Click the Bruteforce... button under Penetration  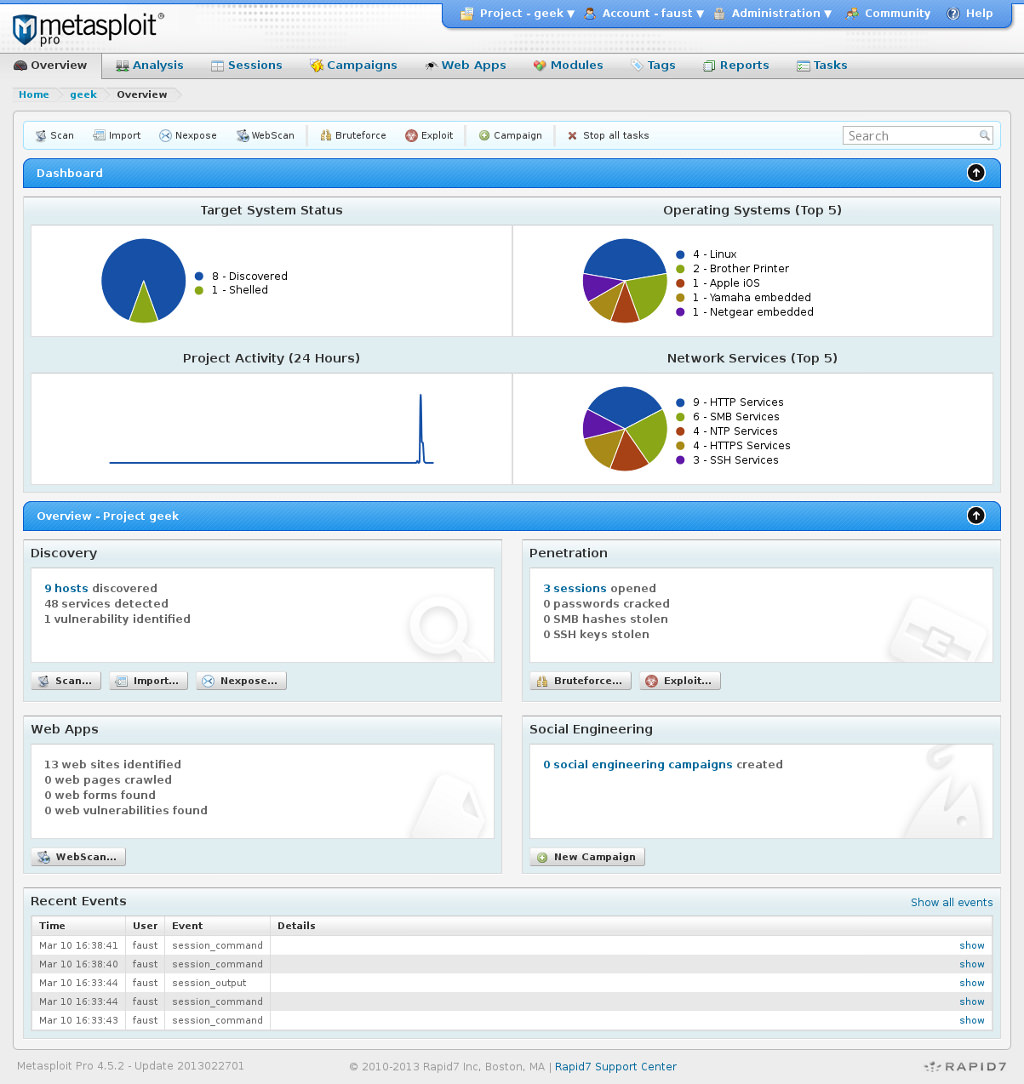(580, 681)
